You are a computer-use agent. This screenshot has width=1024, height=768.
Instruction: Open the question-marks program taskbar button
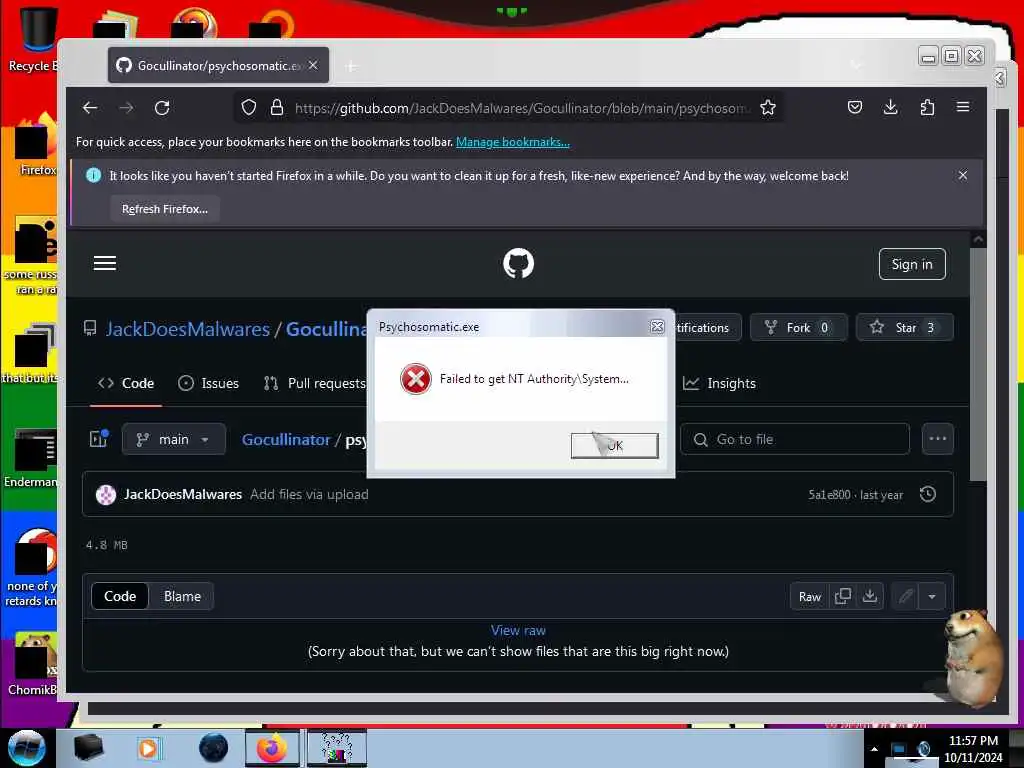pyautogui.click(x=337, y=748)
